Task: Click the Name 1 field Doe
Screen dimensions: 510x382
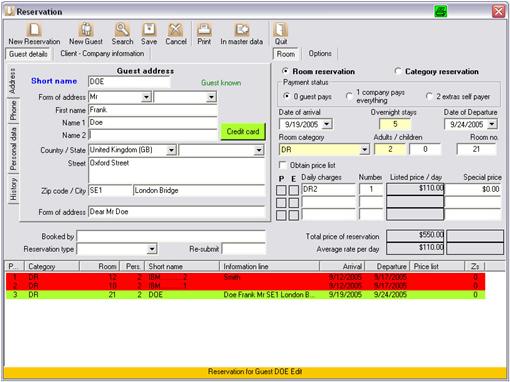Action: click(x=153, y=123)
